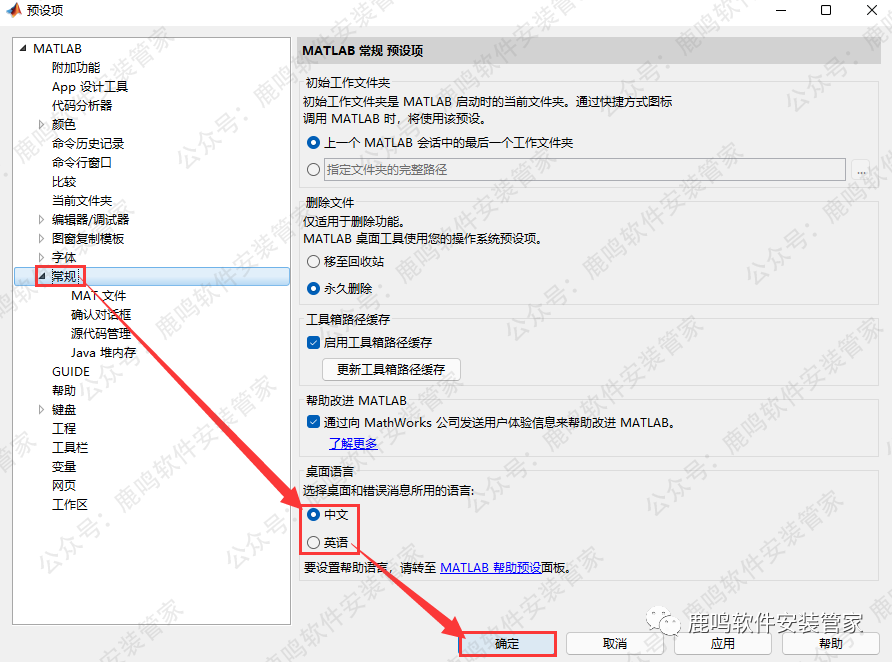Toggle MathWorks user experience info checkbox

[313, 422]
